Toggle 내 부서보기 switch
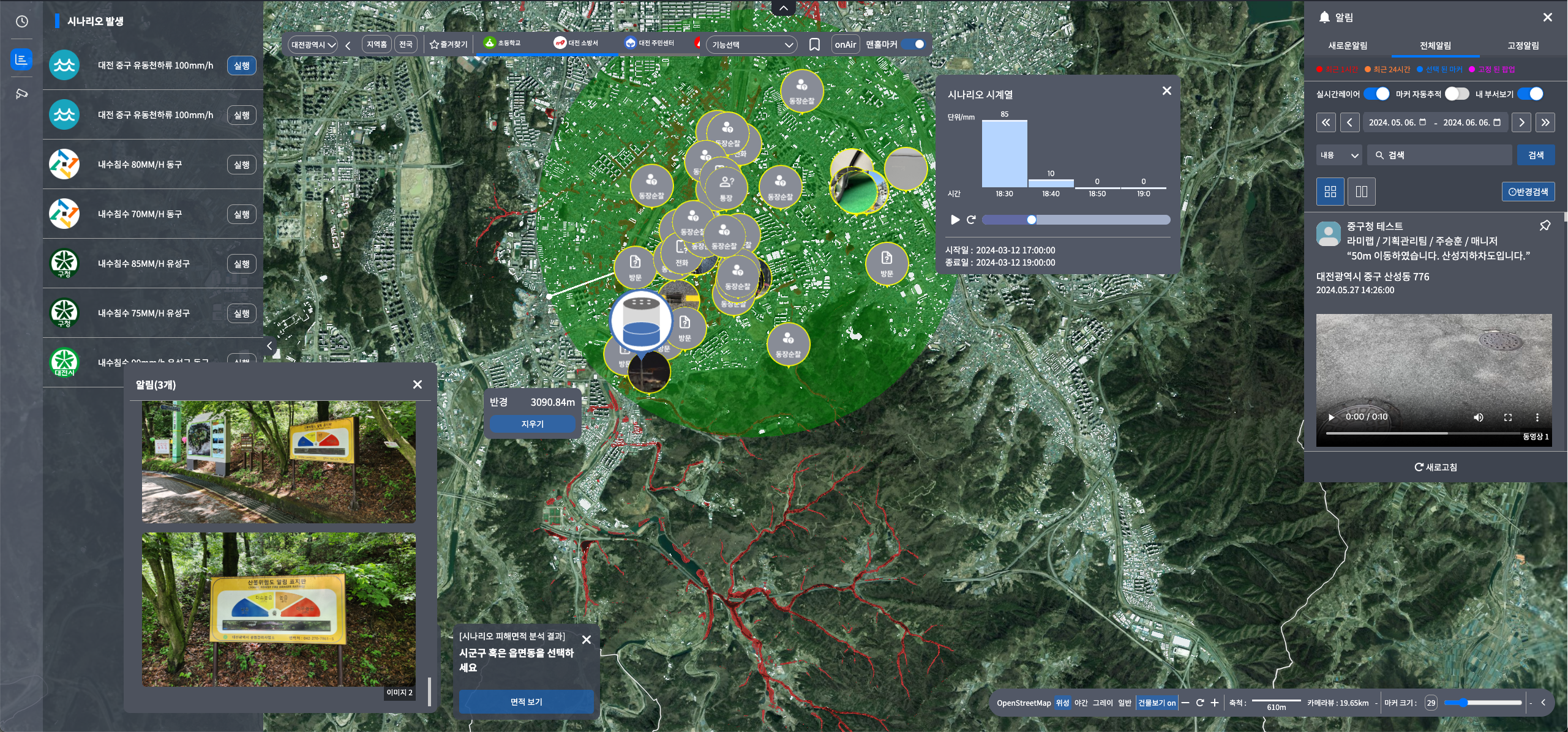1568x732 pixels. [x=1531, y=94]
